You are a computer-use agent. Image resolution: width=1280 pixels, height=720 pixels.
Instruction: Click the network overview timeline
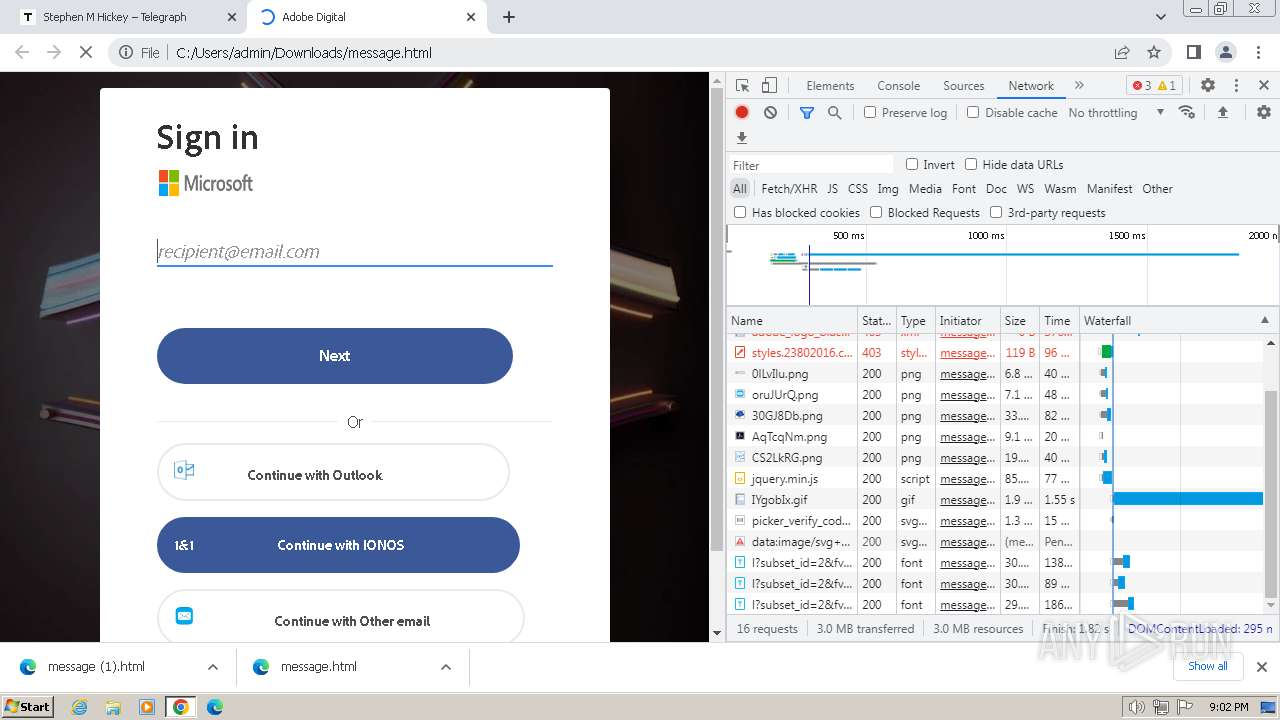point(1002,265)
